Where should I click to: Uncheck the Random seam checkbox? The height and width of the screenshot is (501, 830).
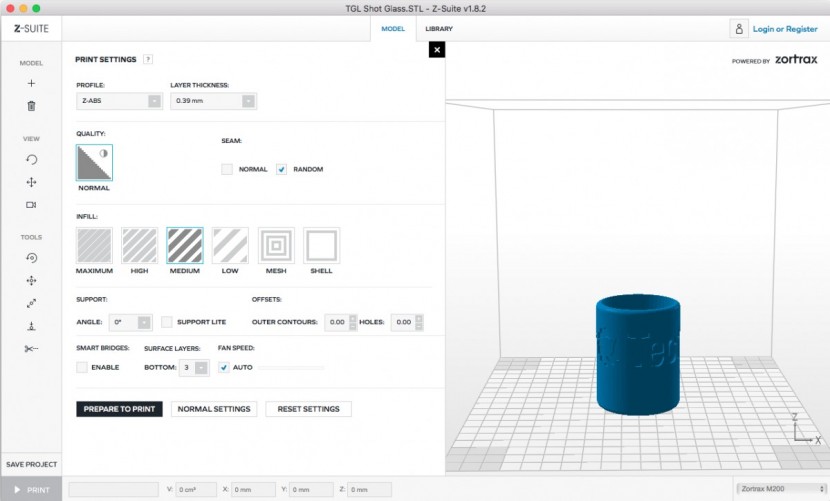282,169
